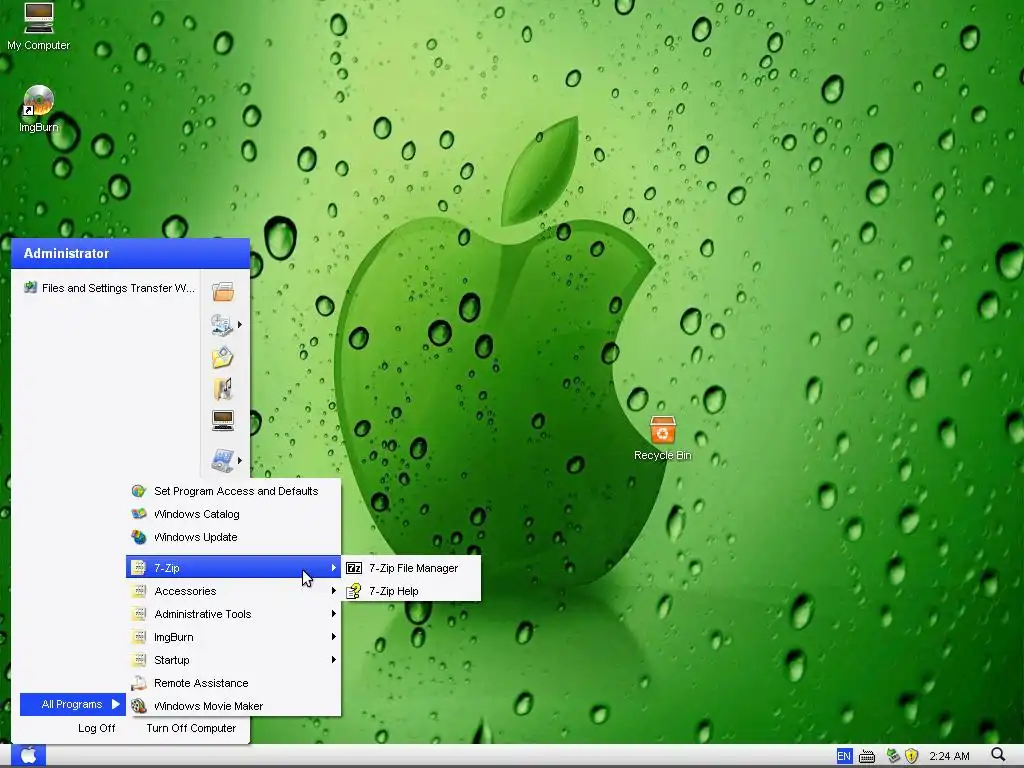Screen dimensions: 1024x768
Task: Click the EN language indicator in tray
Action: (x=844, y=756)
